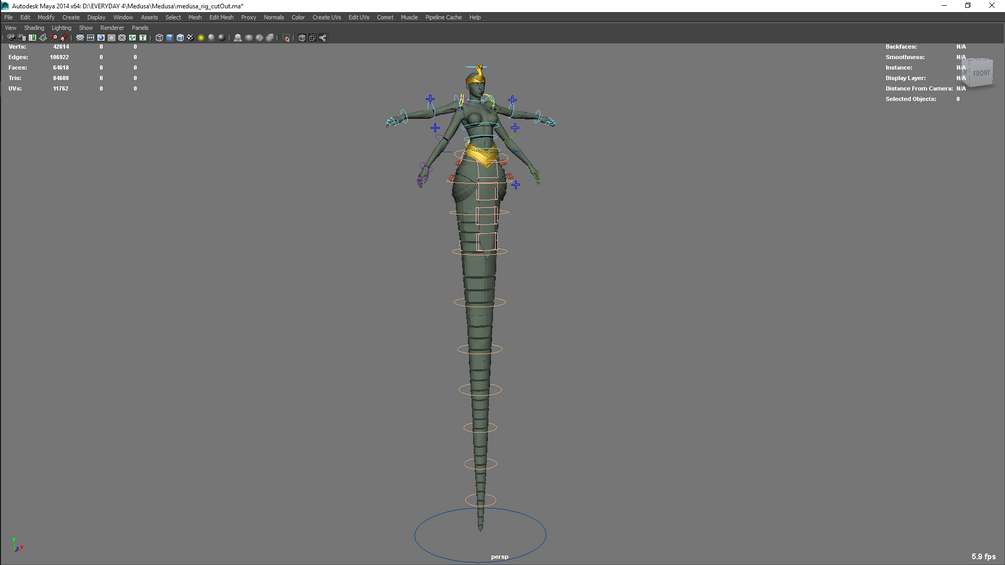The width and height of the screenshot is (1005, 565).
Task: Click the Verts count value 42614
Action: click(61, 47)
